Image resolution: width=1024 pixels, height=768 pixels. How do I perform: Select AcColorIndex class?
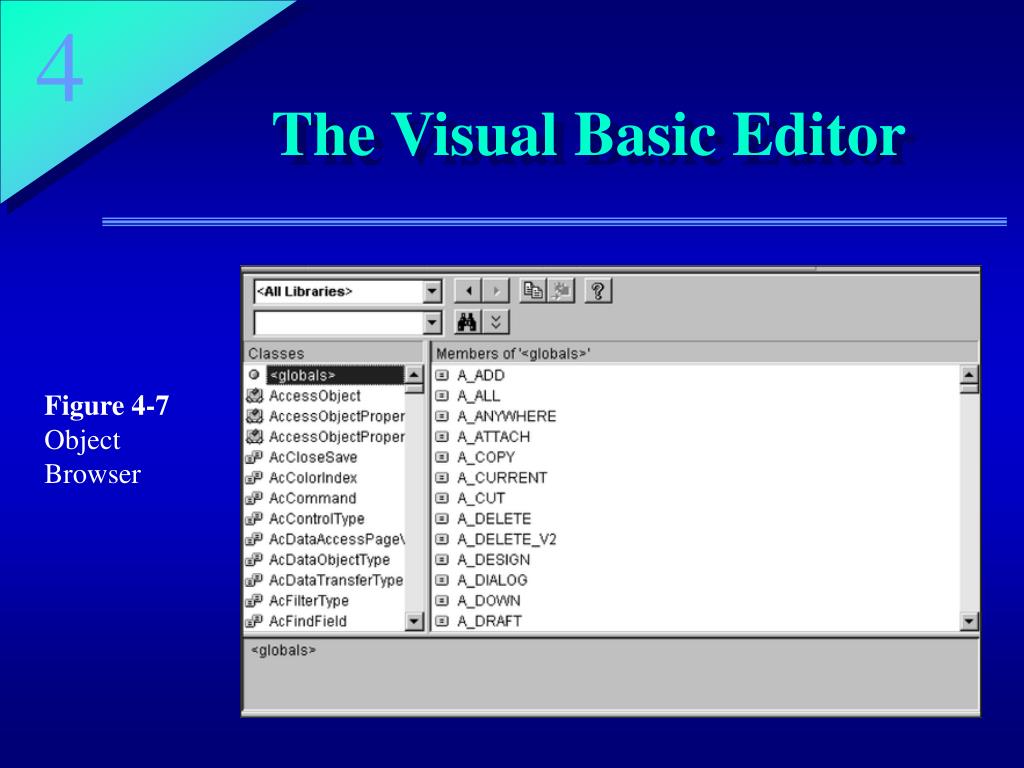[313, 477]
